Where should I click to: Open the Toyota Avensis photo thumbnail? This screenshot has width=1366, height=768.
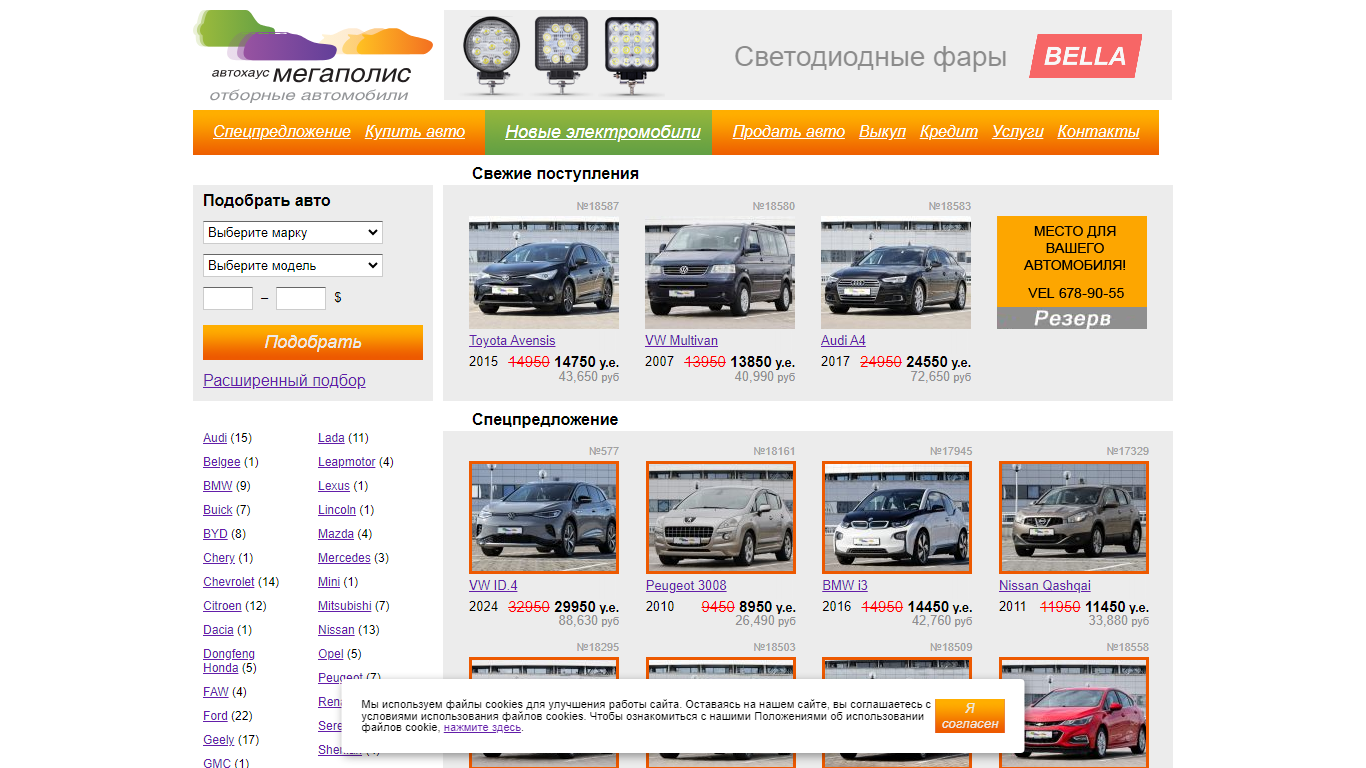click(x=544, y=273)
